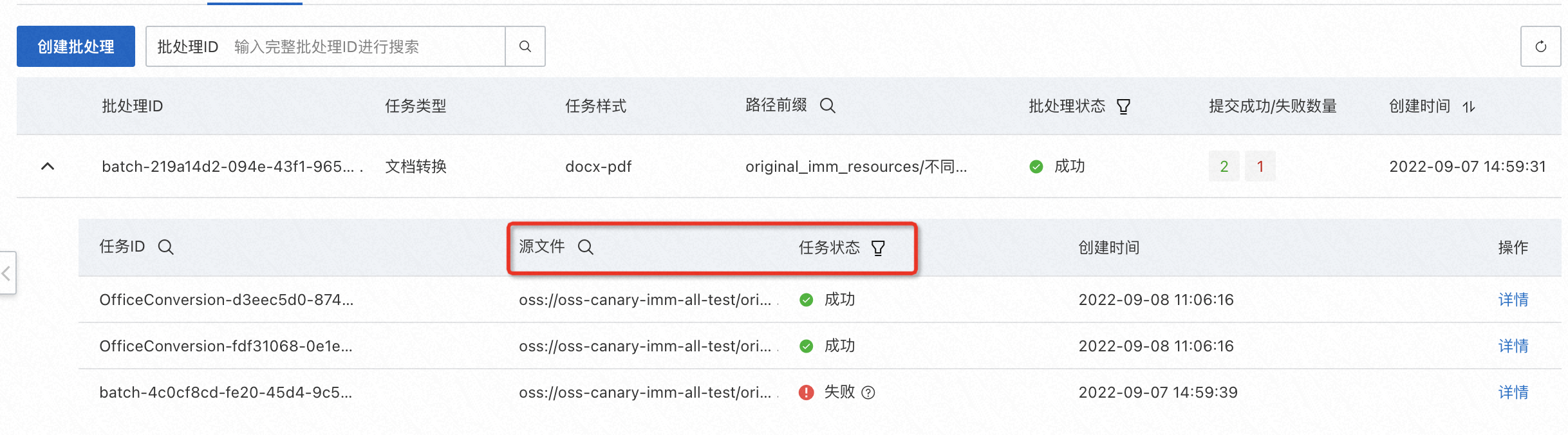Screen dimensions: 1568x435
Task: Open details for OfficeConversion-d3eec5d0 task
Action: coord(1513,300)
